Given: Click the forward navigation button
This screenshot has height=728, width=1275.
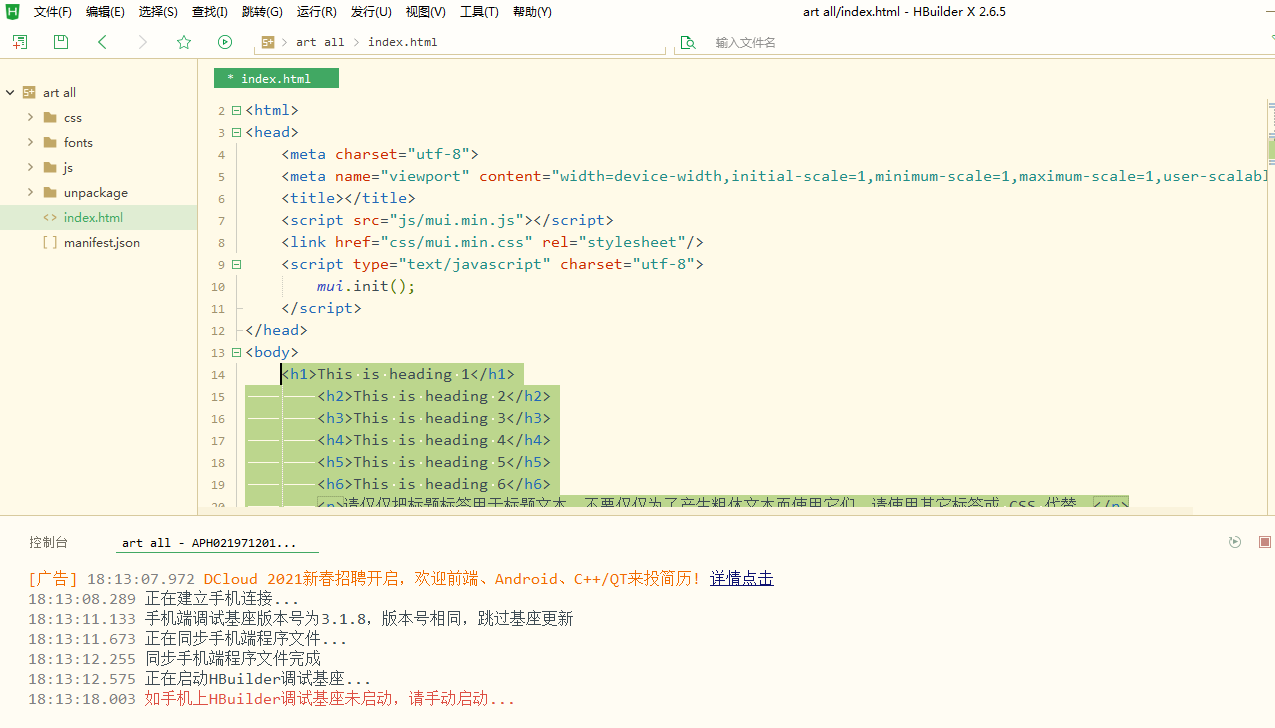Looking at the screenshot, I should (142, 42).
